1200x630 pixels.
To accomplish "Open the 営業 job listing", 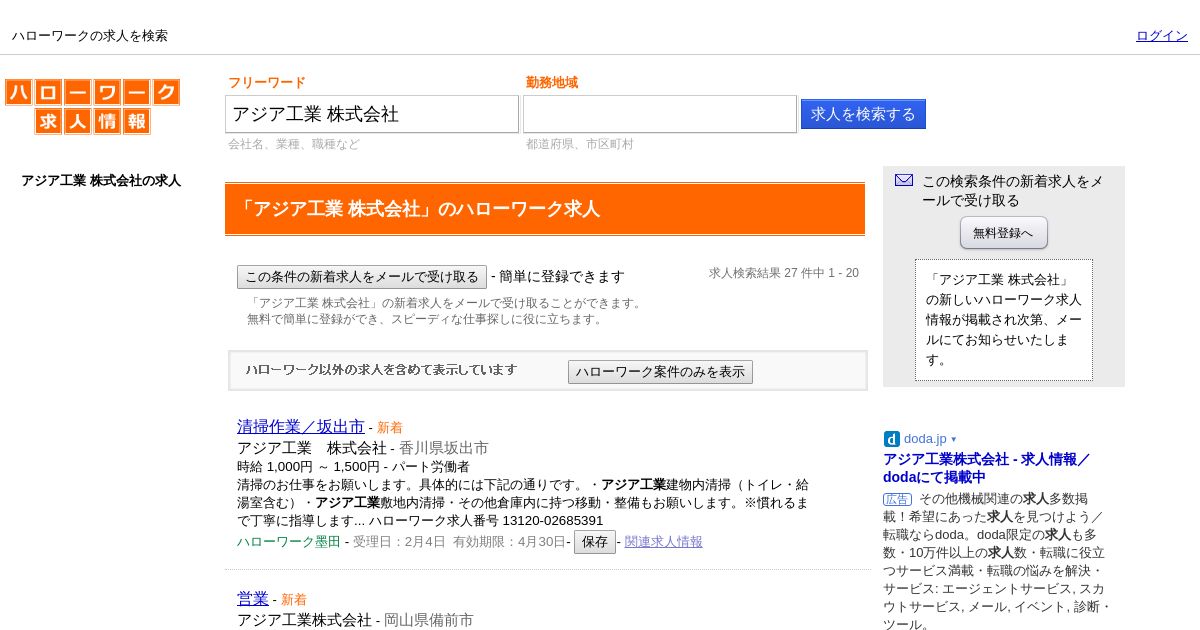I will point(253,599).
